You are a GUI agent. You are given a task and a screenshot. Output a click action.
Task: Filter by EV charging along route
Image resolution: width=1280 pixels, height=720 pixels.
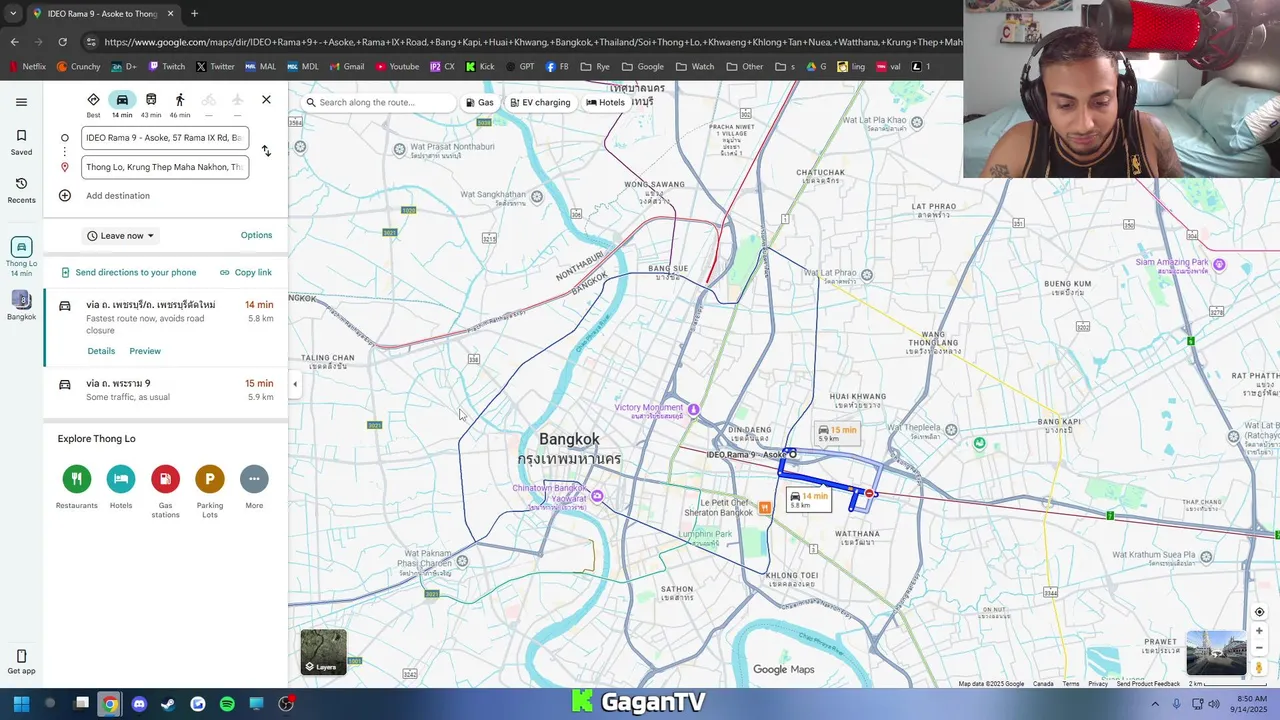point(540,102)
